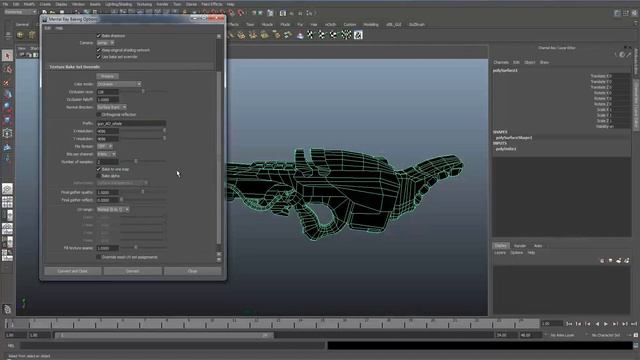Open Options menu in layer editor

tap(516, 253)
